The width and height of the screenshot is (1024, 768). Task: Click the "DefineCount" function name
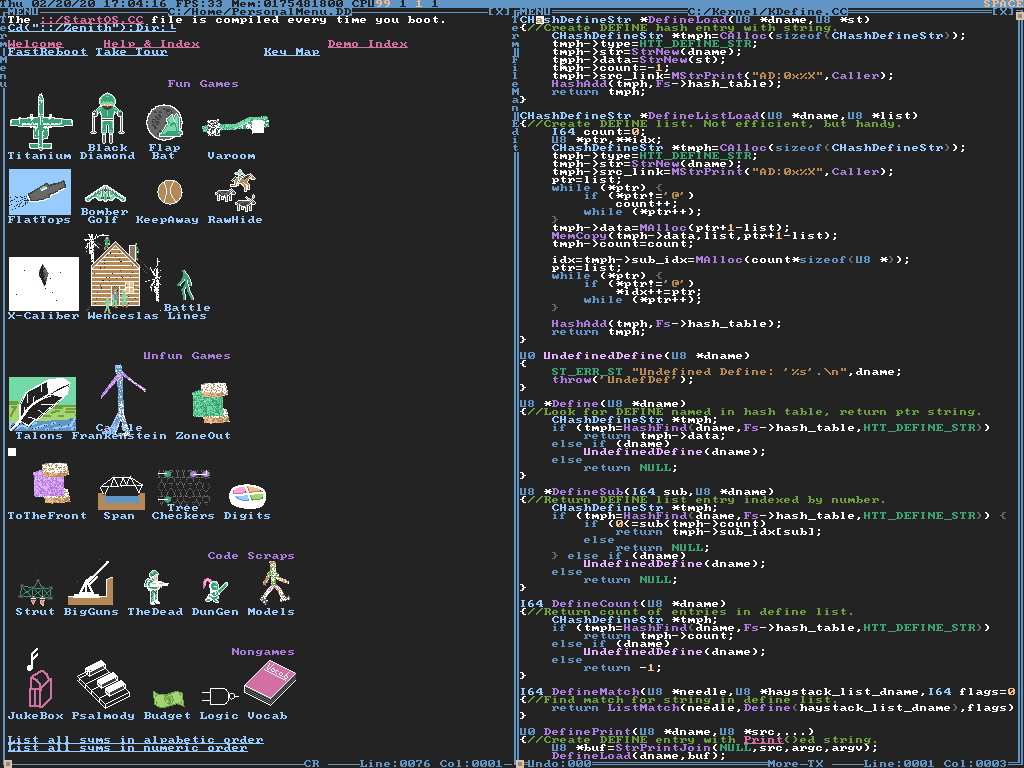(x=595, y=604)
